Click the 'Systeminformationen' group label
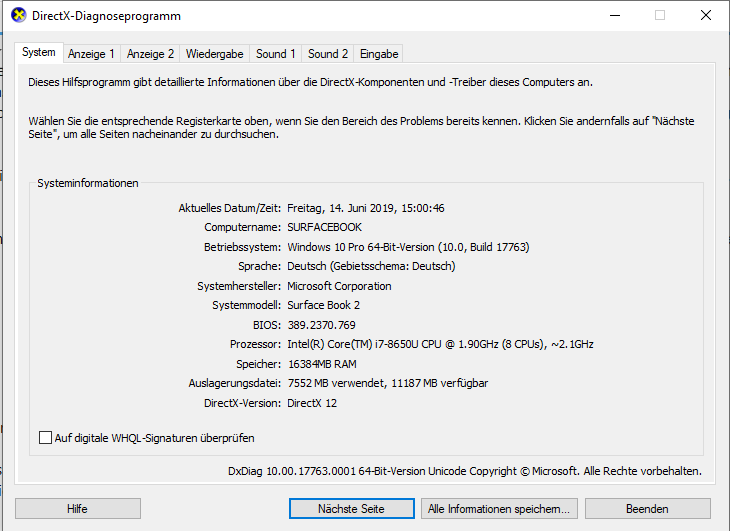Viewport: 730px width, 531px height. (88, 183)
